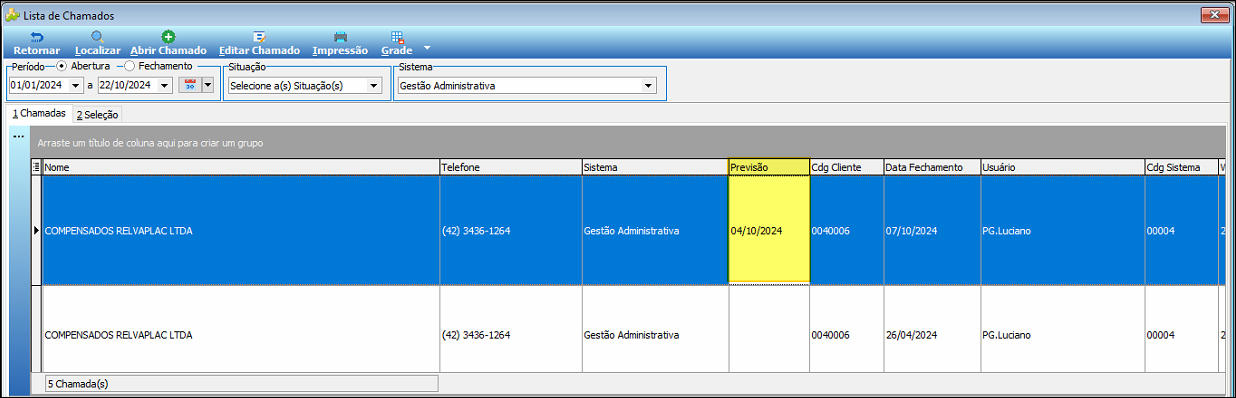Click the Usuário column header
The height and width of the screenshot is (398, 1236).
point(1063,167)
